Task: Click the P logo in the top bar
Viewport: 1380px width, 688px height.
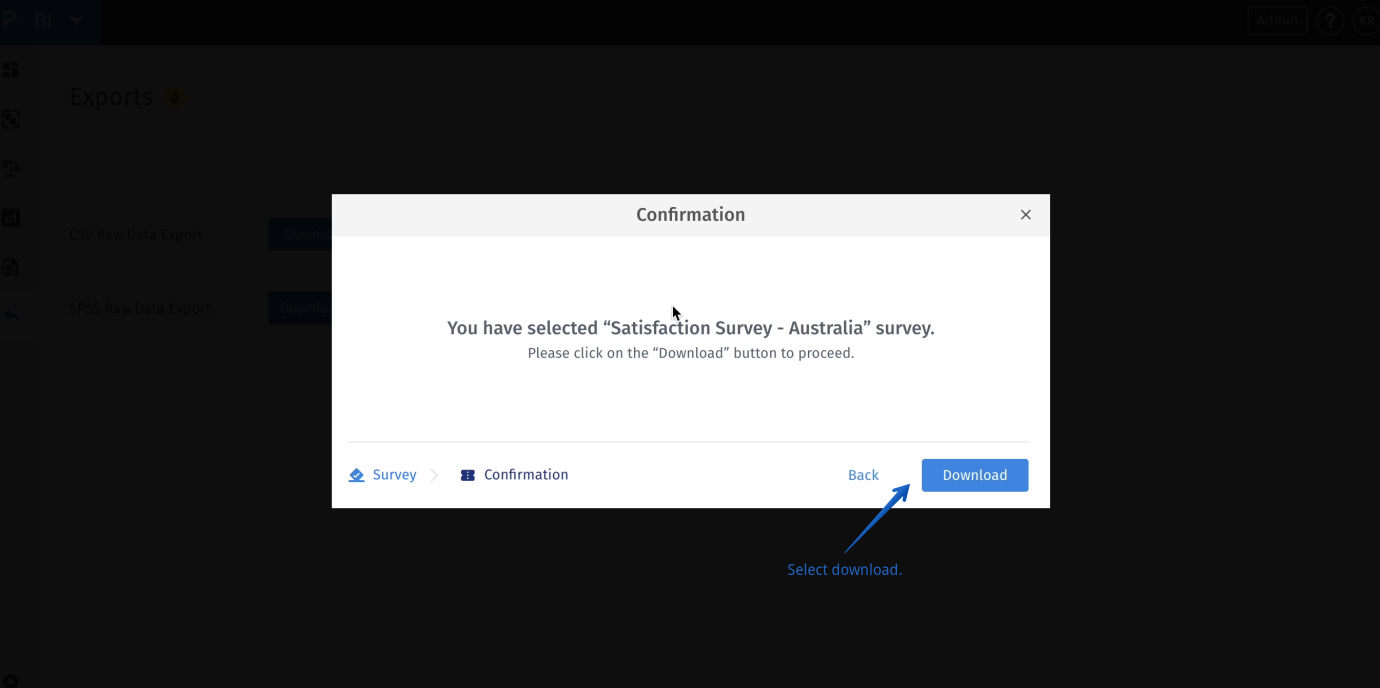Action: 10,19
